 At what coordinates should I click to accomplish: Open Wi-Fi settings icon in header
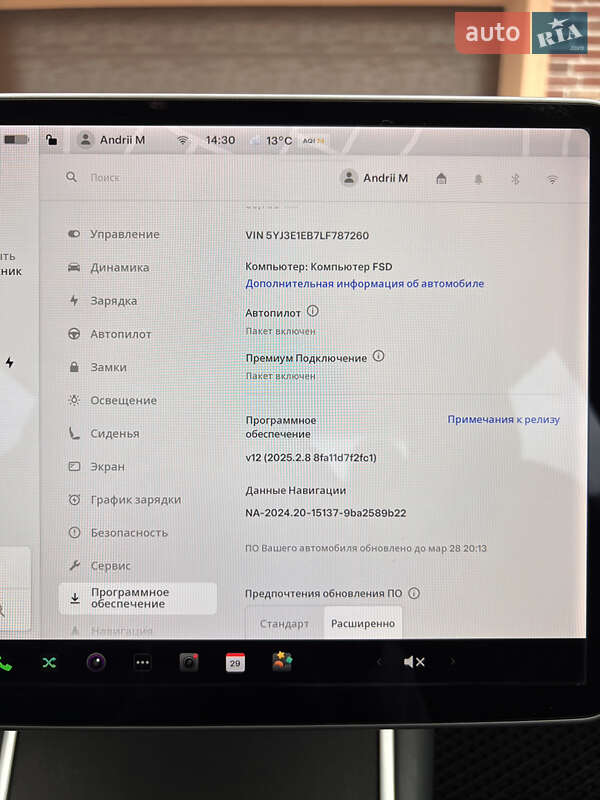coord(552,180)
